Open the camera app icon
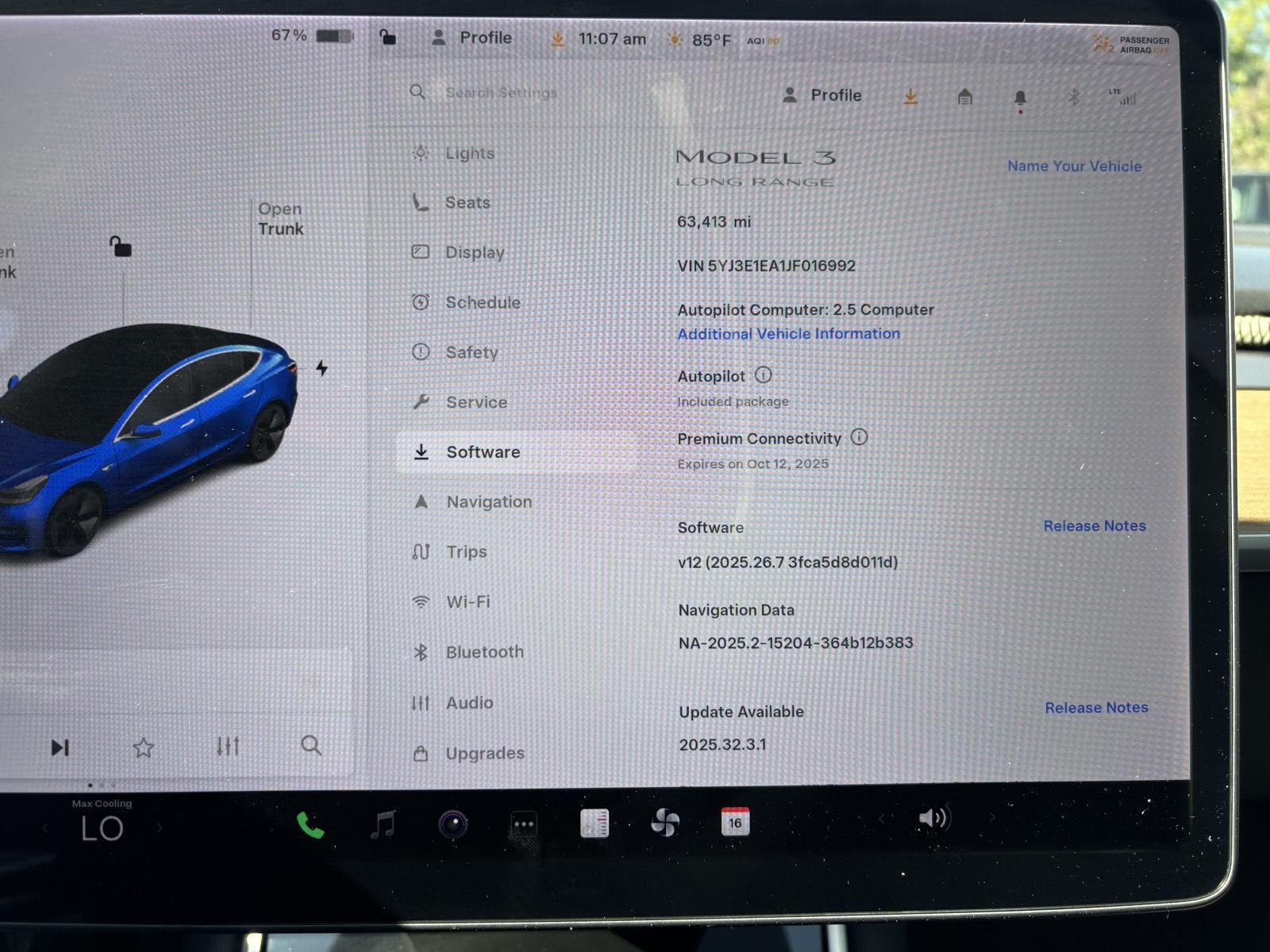1270x952 pixels. coord(453,824)
